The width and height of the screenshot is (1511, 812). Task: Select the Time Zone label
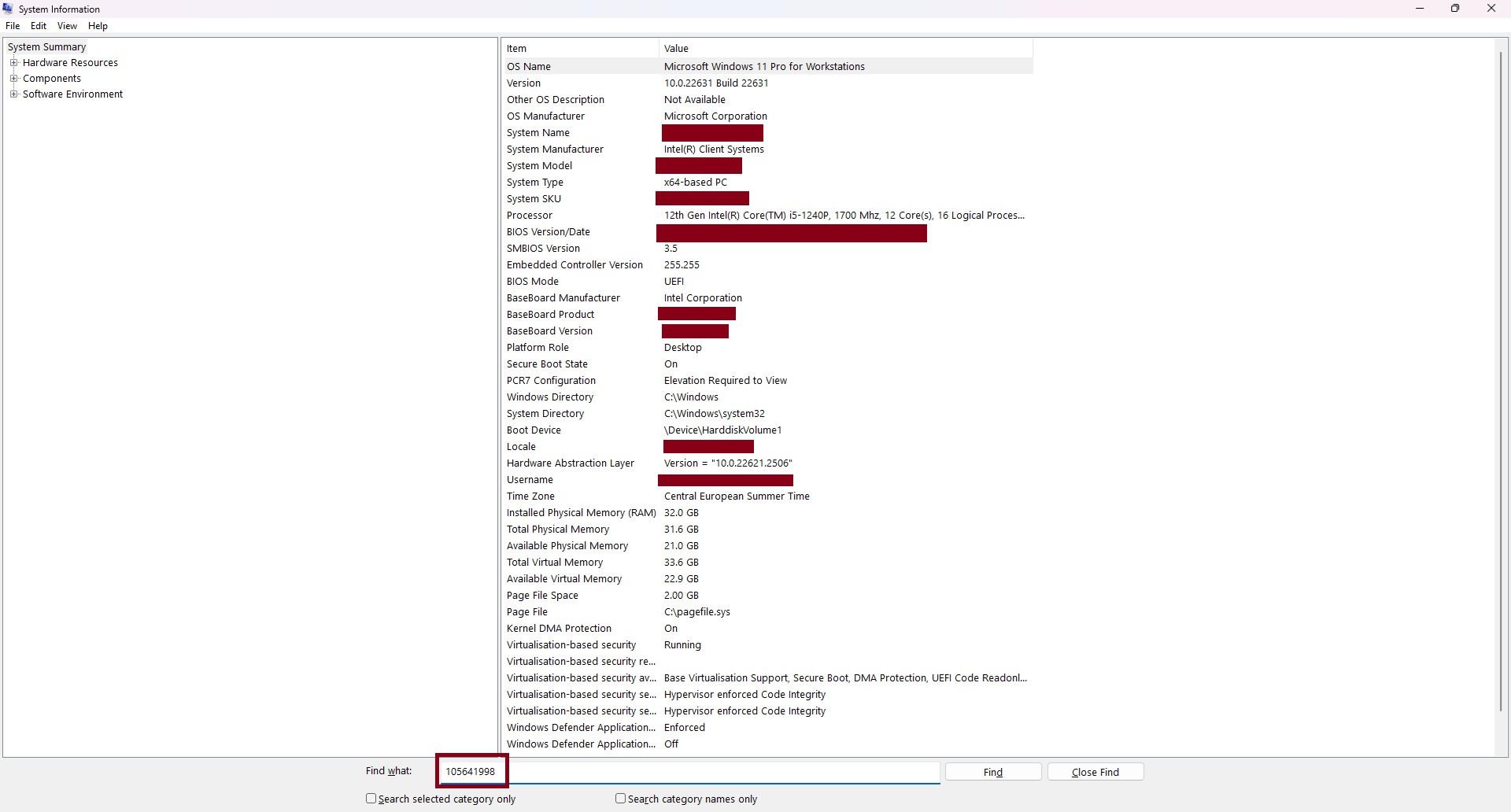point(530,496)
